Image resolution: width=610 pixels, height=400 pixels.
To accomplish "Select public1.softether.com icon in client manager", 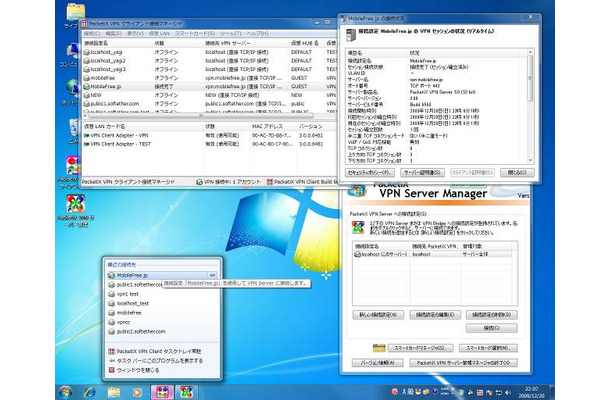I will pyautogui.click(x=86, y=104).
